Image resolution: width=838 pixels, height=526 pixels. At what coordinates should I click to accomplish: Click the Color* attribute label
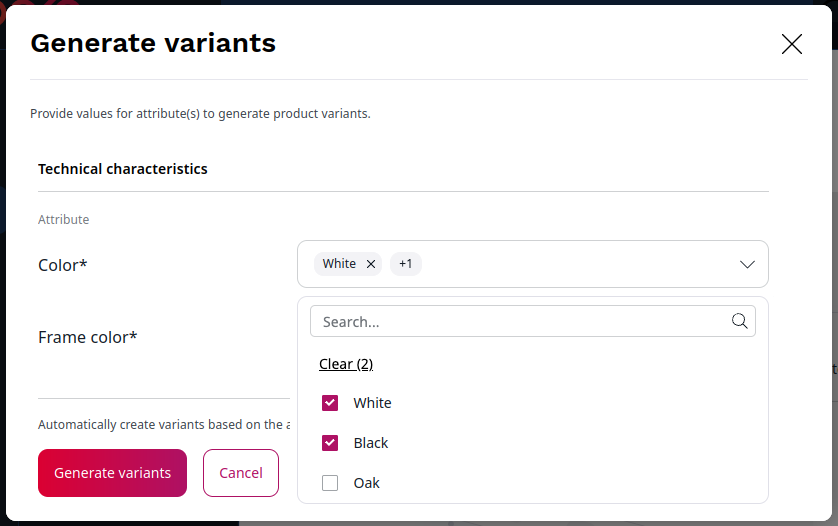[63, 265]
